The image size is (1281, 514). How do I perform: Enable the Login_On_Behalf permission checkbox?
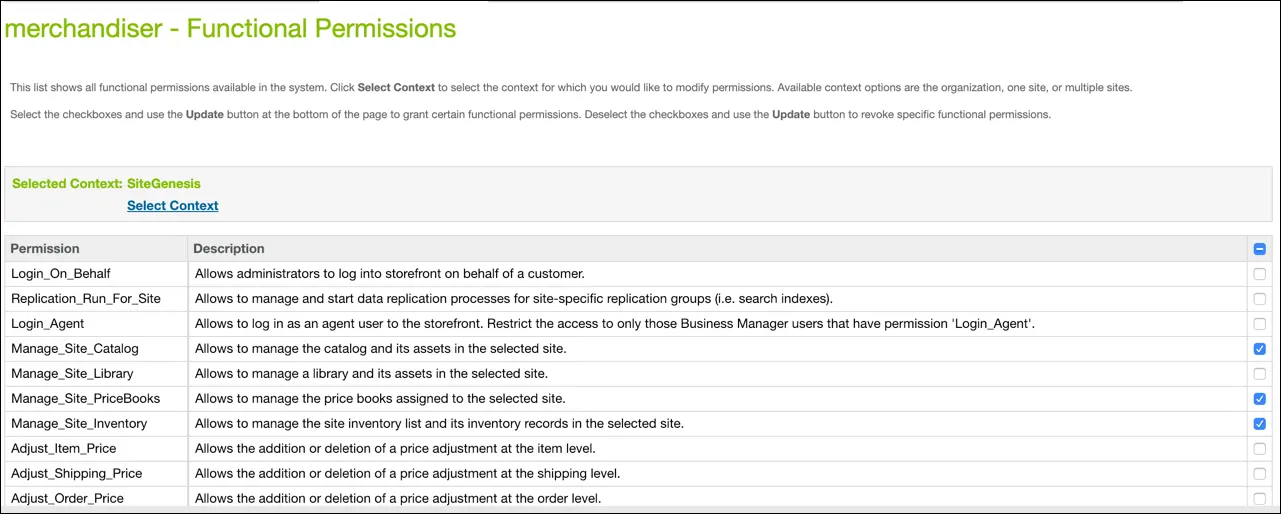point(1259,274)
